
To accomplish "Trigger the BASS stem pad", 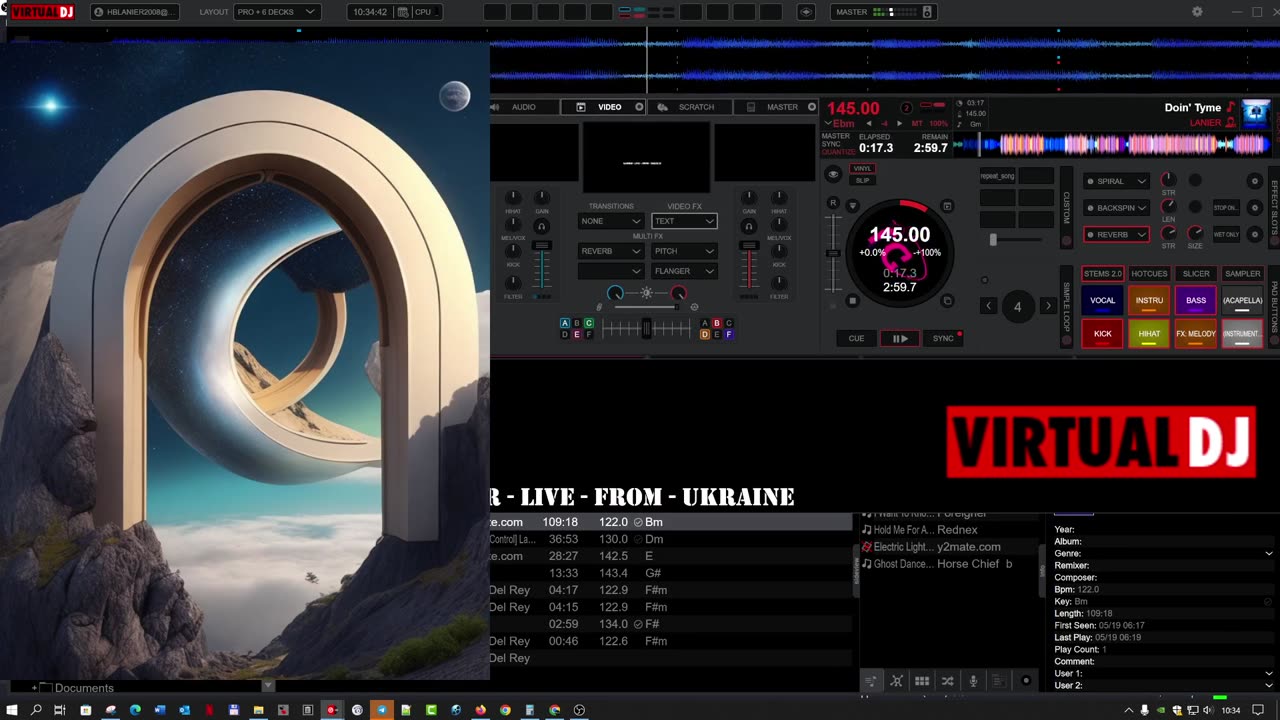I will 1196,300.
